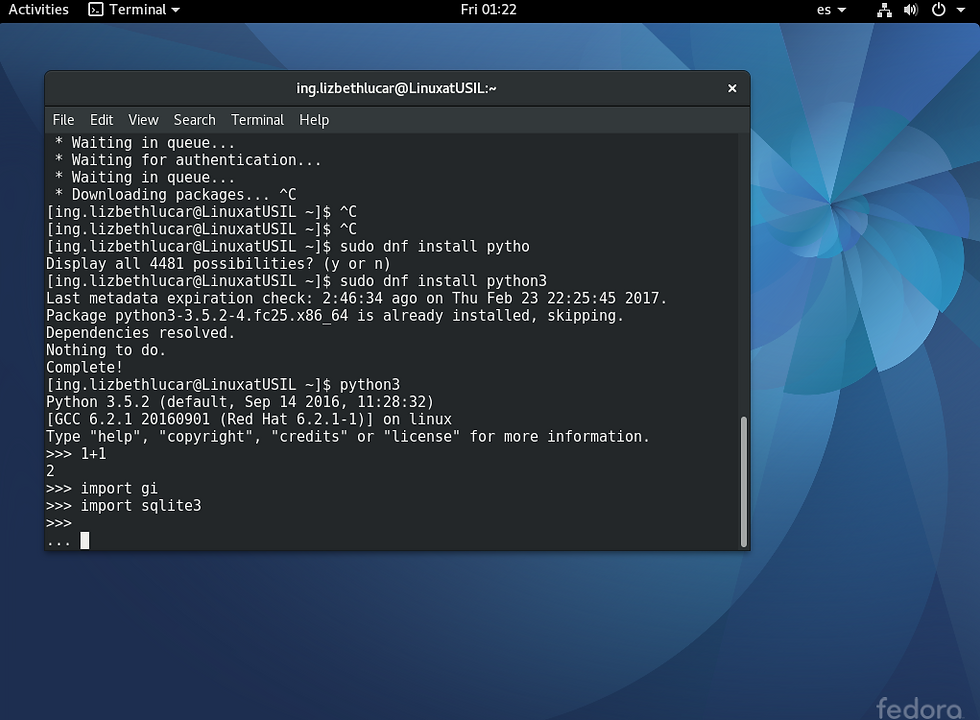The height and width of the screenshot is (720, 980).
Task: Click the terminal title ing.lizbethlucar@LinuxatUSIL:~
Action: pyautogui.click(x=396, y=88)
